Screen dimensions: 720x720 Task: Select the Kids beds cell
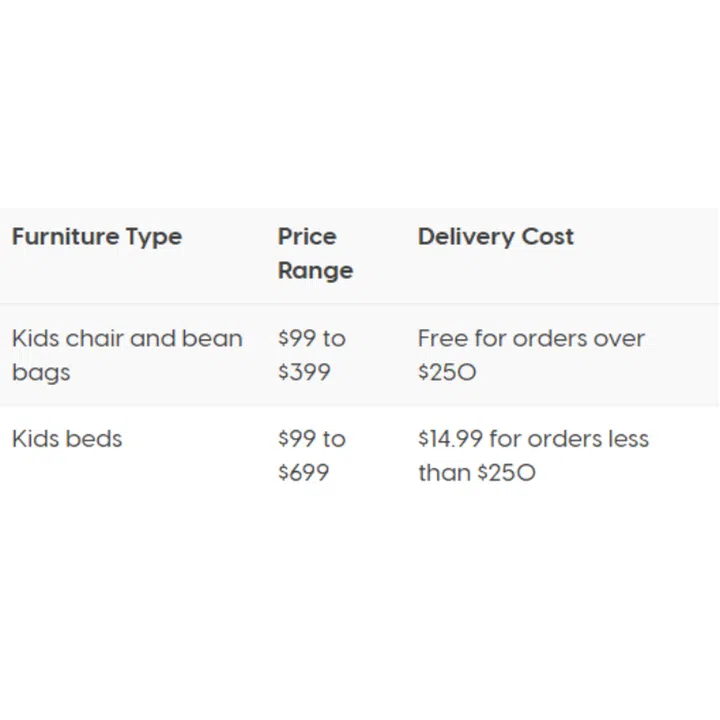[67, 439]
